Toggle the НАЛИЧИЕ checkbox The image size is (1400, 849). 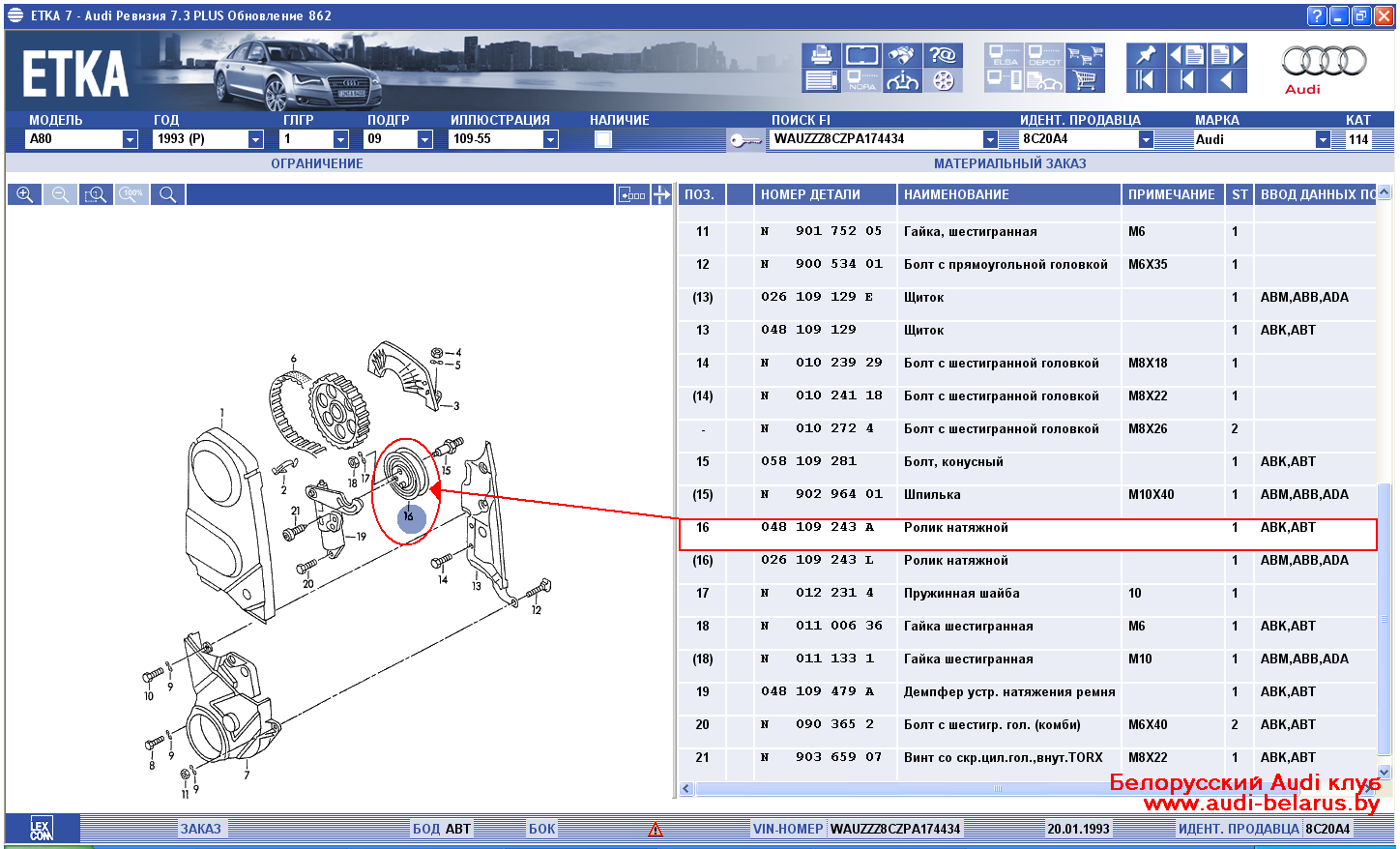coord(603,139)
